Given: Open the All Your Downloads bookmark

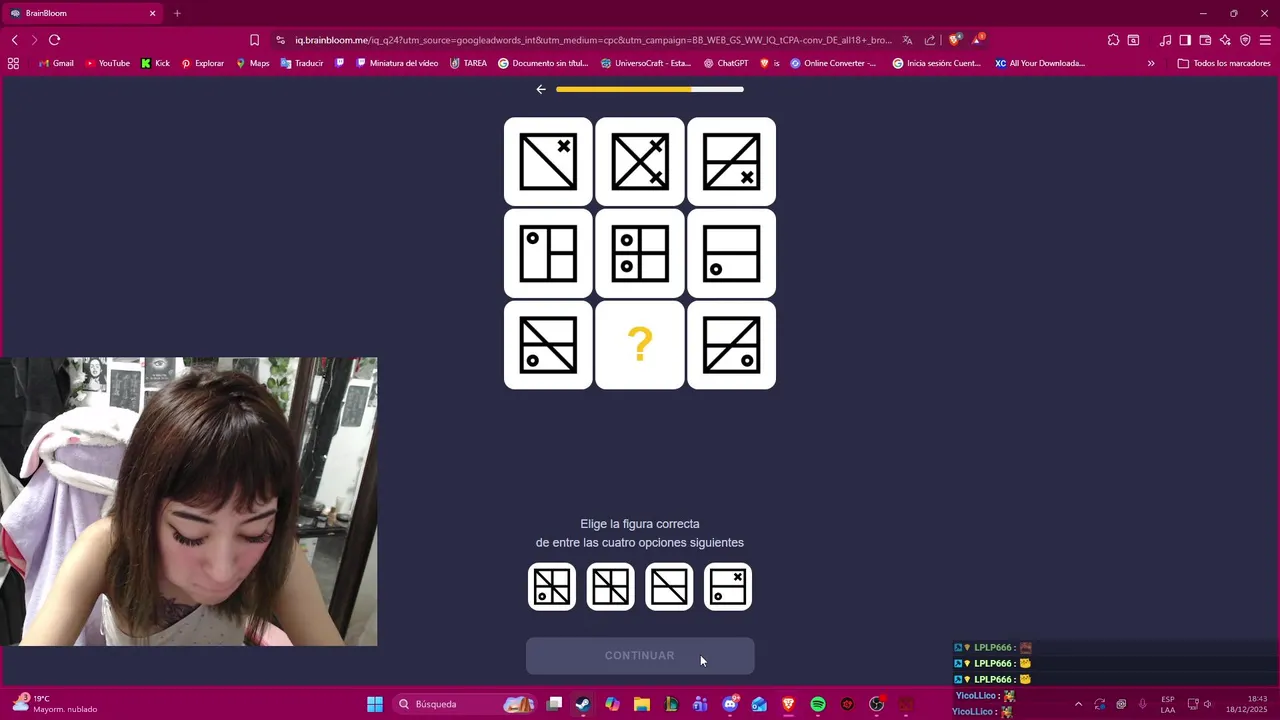Looking at the screenshot, I should pyautogui.click(x=1040, y=63).
